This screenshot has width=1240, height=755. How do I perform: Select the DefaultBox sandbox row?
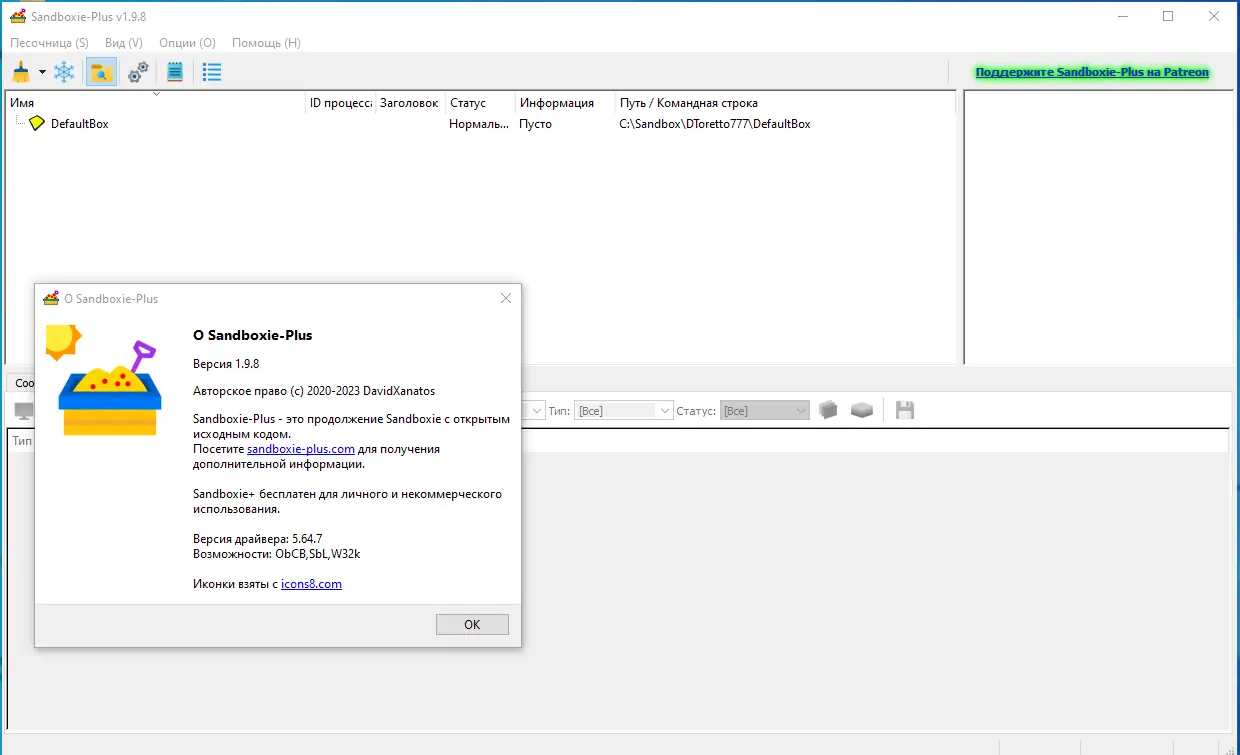pyautogui.click(x=480, y=124)
